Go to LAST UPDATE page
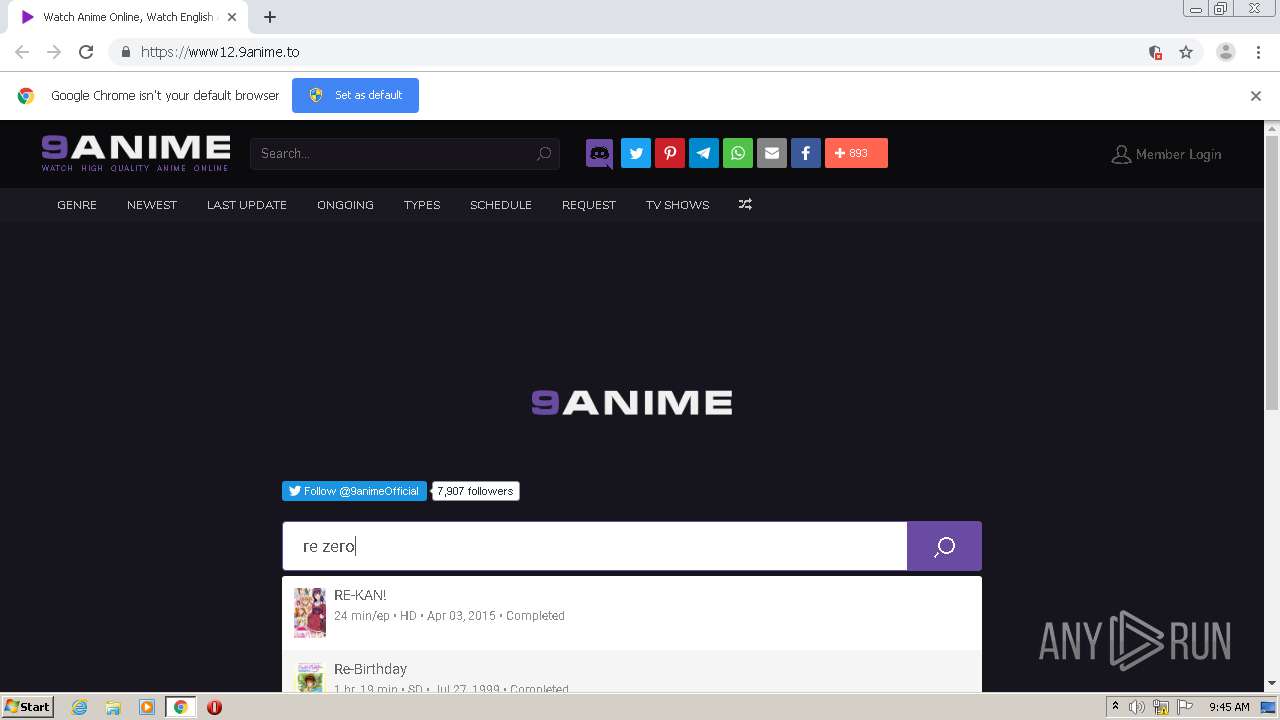The width and height of the screenshot is (1280, 720). click(247, 205)
